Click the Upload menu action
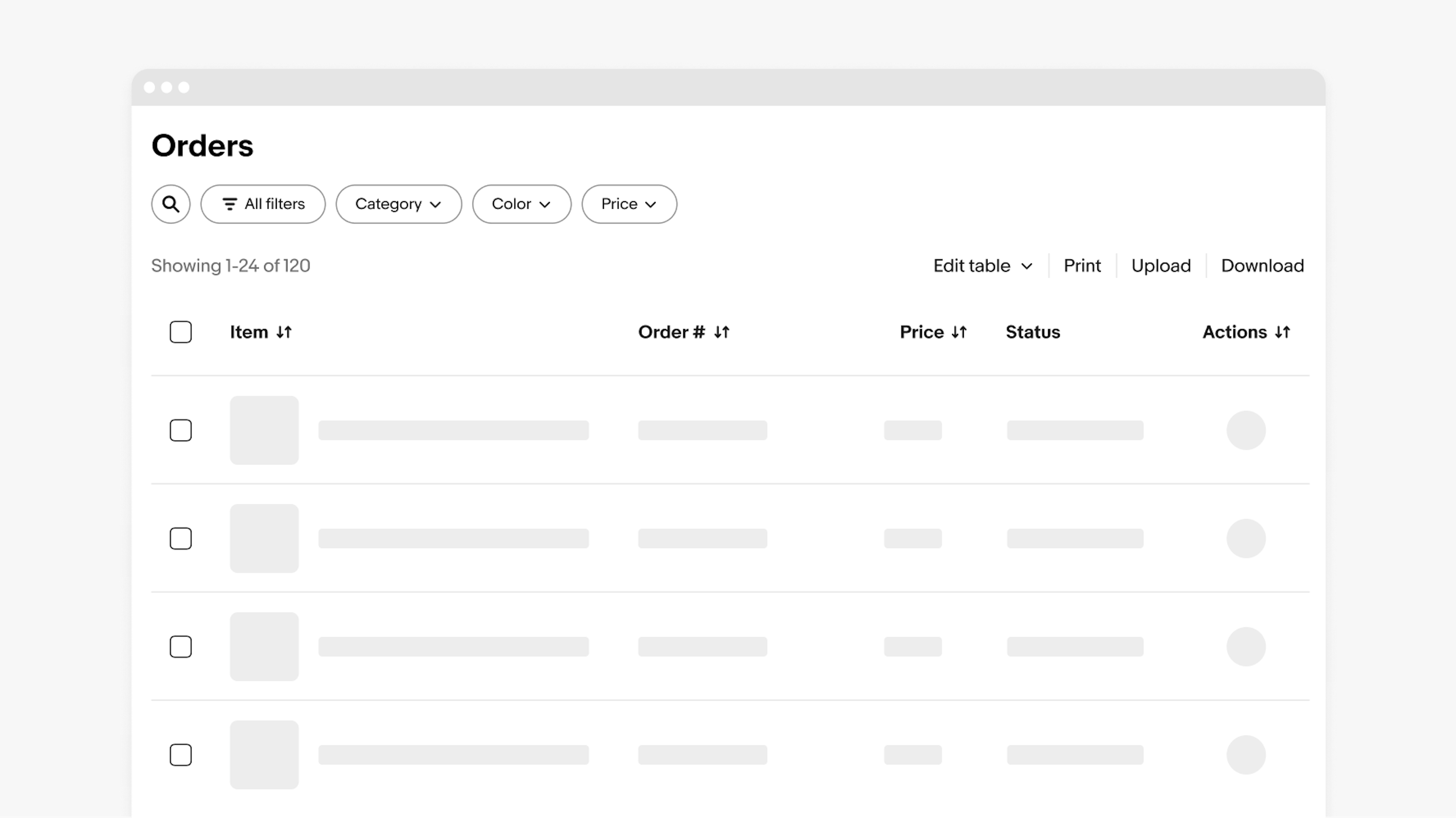 [1160, 265]
